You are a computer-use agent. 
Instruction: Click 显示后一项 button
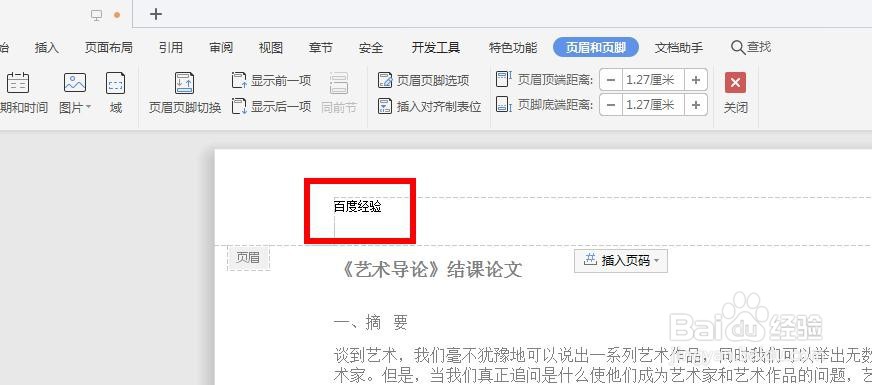pos(271,106)
